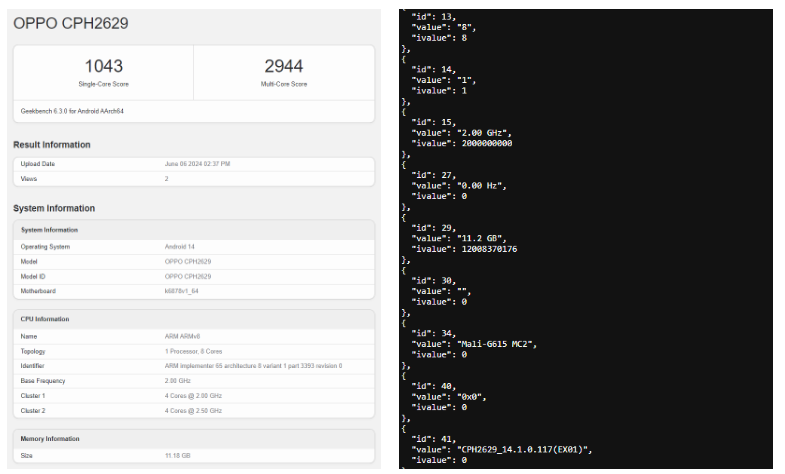Click the Memory Information table header

(50, 439)
